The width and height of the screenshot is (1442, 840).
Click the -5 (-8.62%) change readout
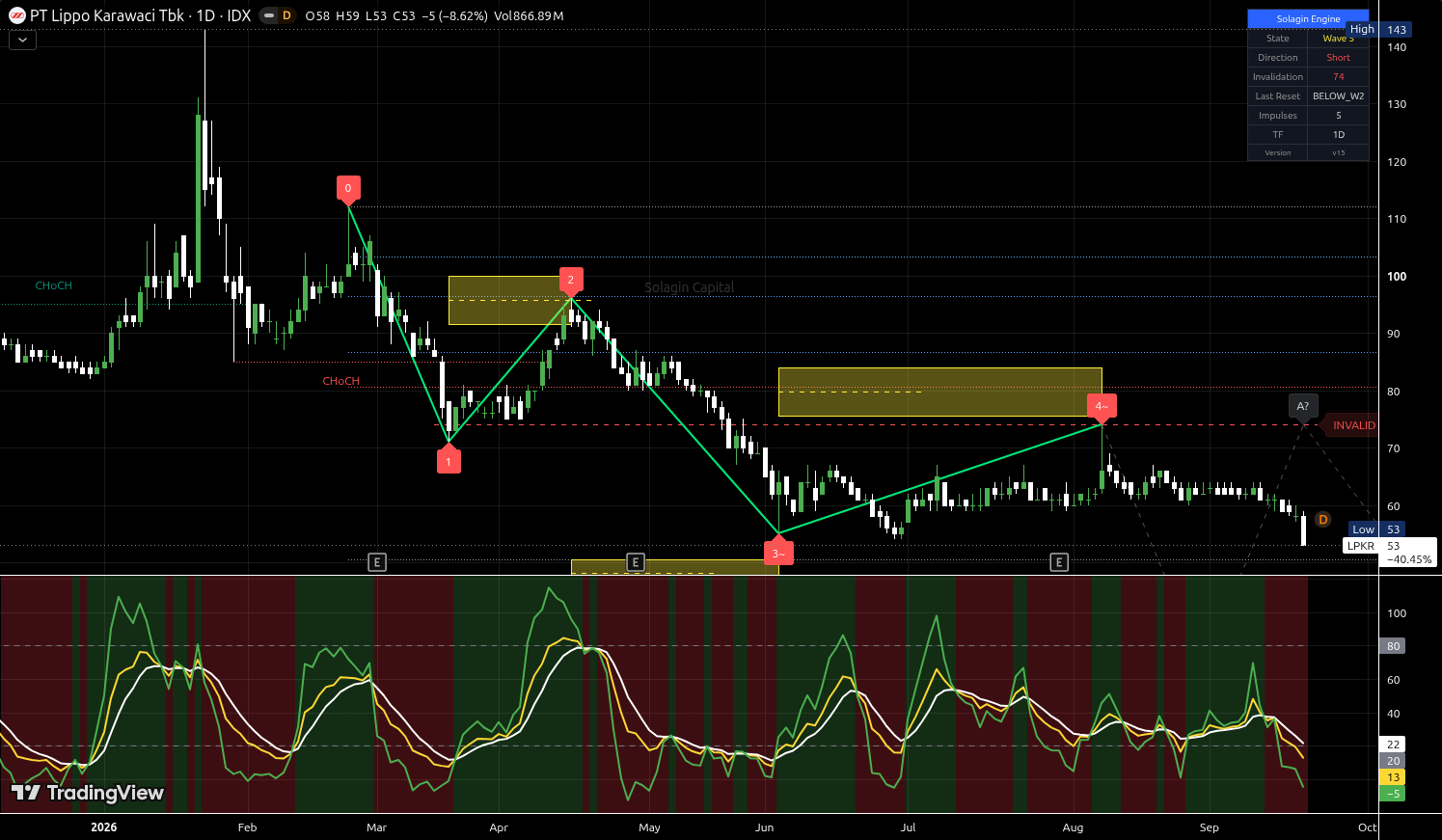[x=454, y=15]
